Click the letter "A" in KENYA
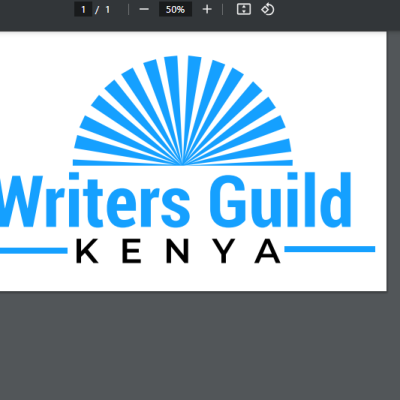The image size is (400, 400). point(268,251)
